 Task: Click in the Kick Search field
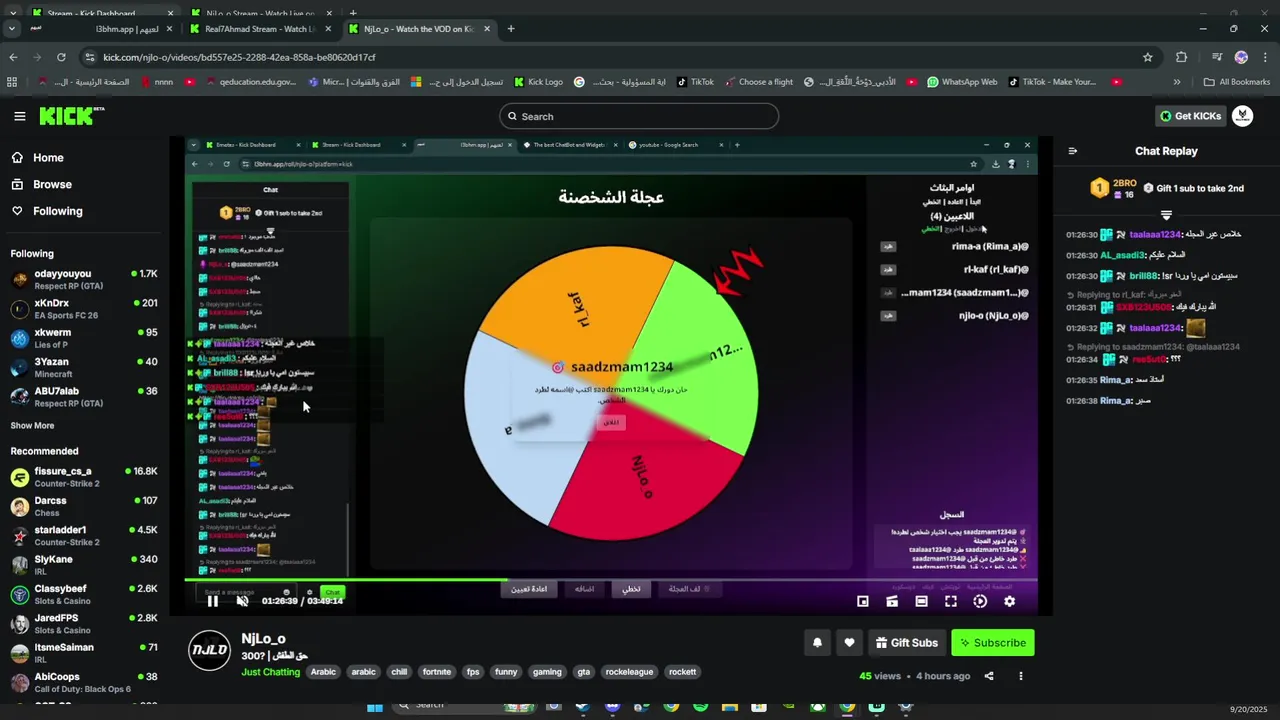point(639,116)
